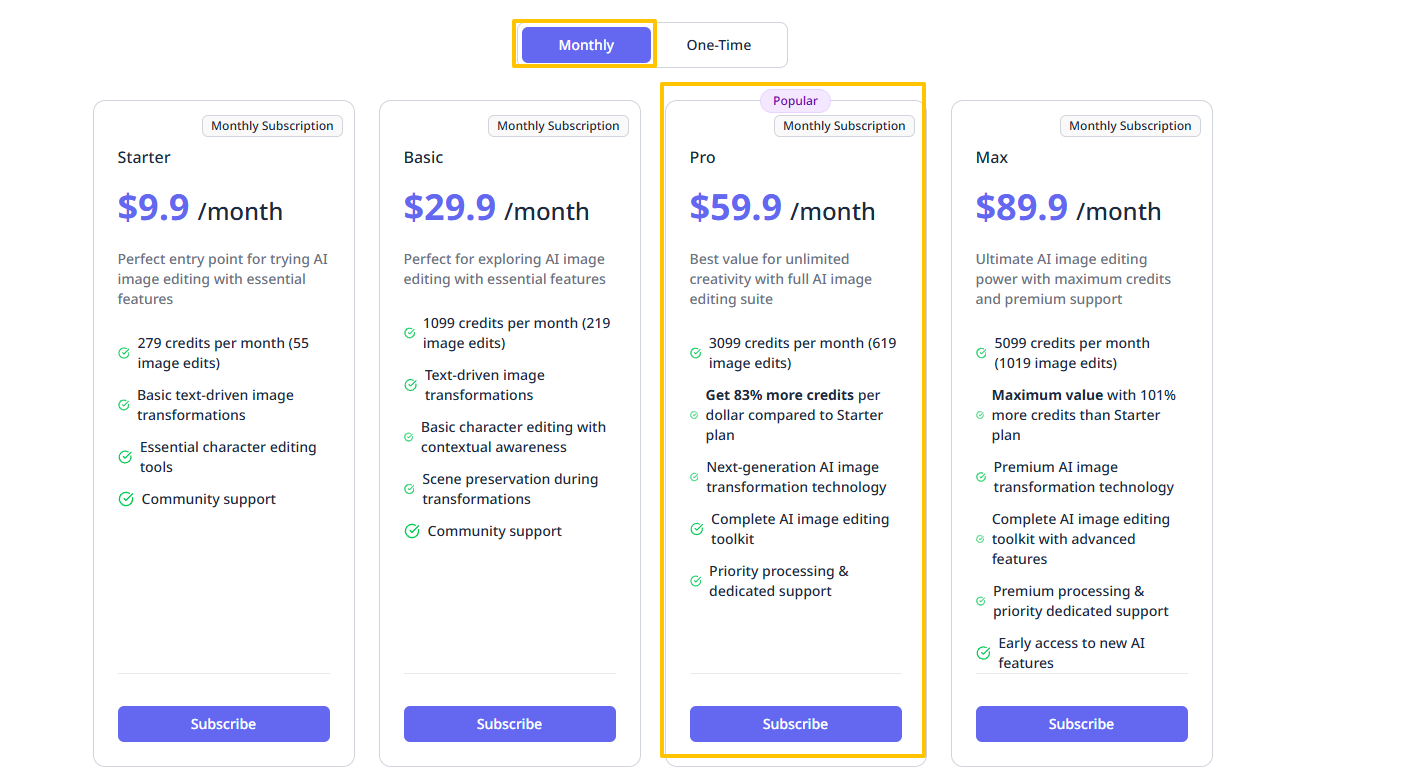Click the Popular badge on Pro plan
The image size is (1404, 780).
coord(796,101)
